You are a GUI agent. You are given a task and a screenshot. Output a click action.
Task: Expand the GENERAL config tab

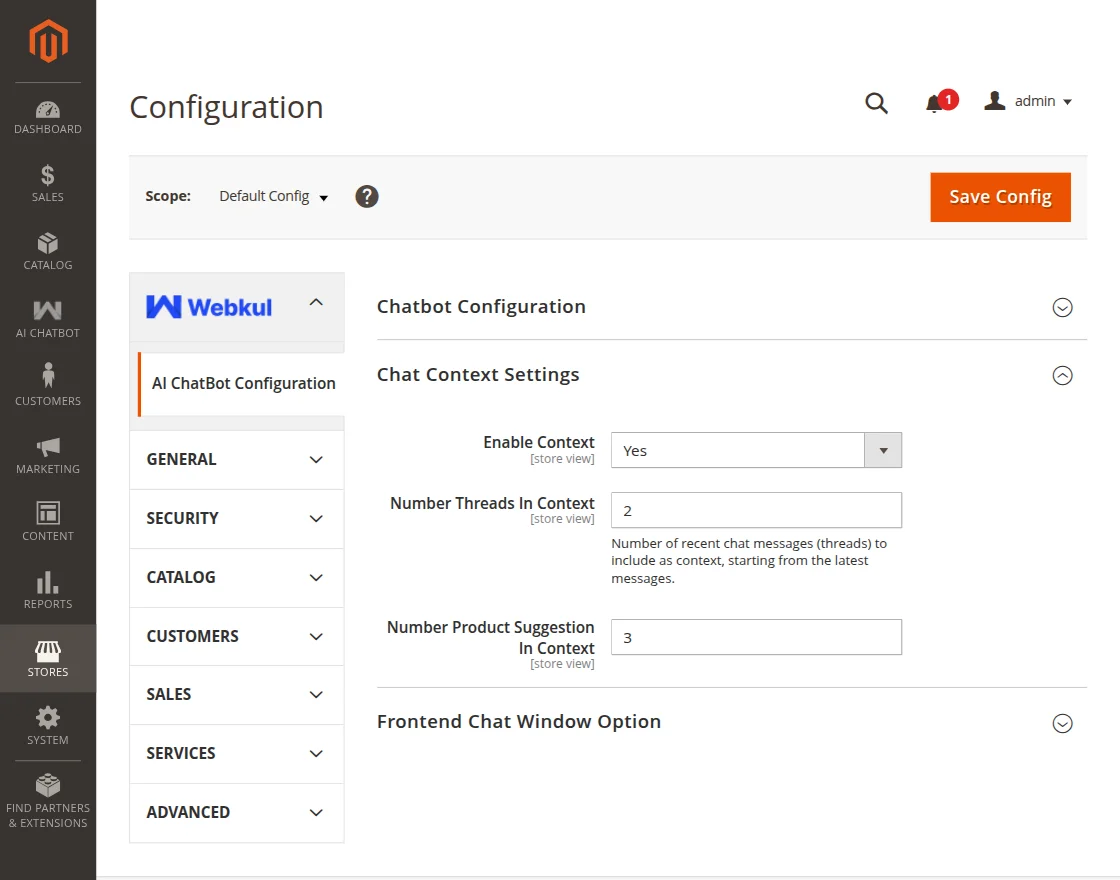pyautogui.click(x=236, y=460)
